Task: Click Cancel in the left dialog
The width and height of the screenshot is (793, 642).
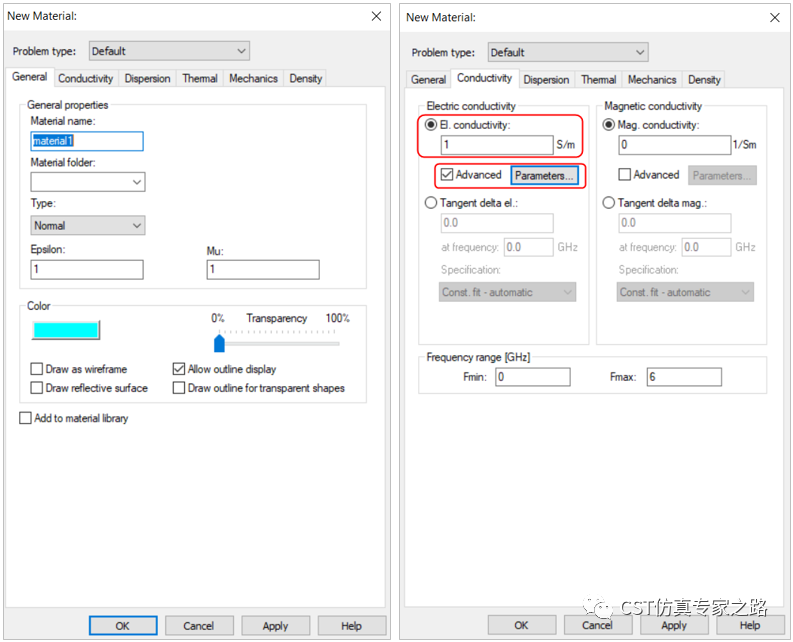Action: point(199,625)
